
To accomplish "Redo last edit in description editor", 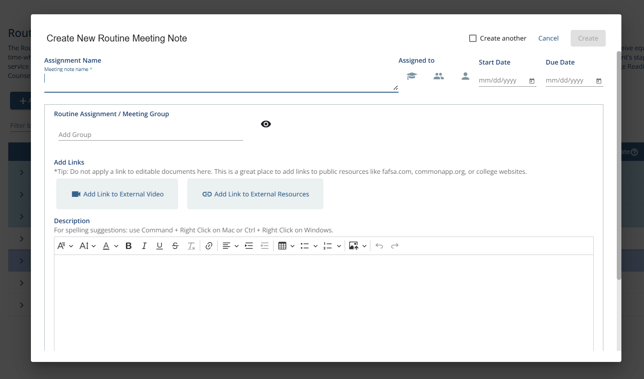I will point(395,246).
